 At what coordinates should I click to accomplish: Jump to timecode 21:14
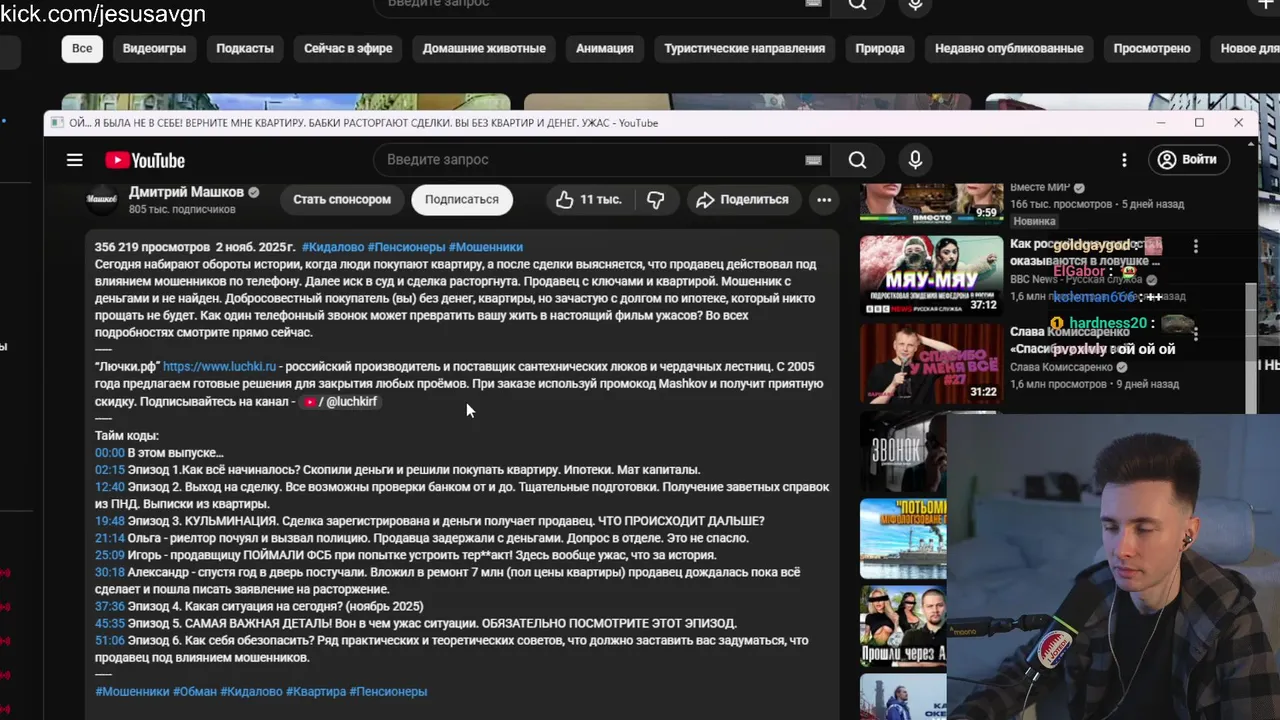click(x=110, y=538)
